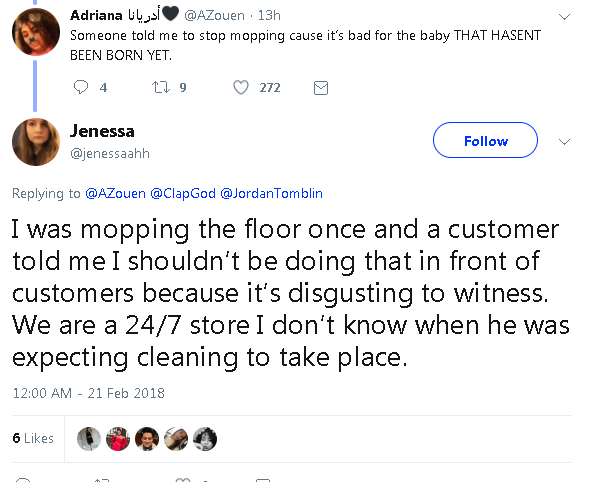This screenshot has height=482, width=605.
Task: Follow Jenessa
Action: 485,141
